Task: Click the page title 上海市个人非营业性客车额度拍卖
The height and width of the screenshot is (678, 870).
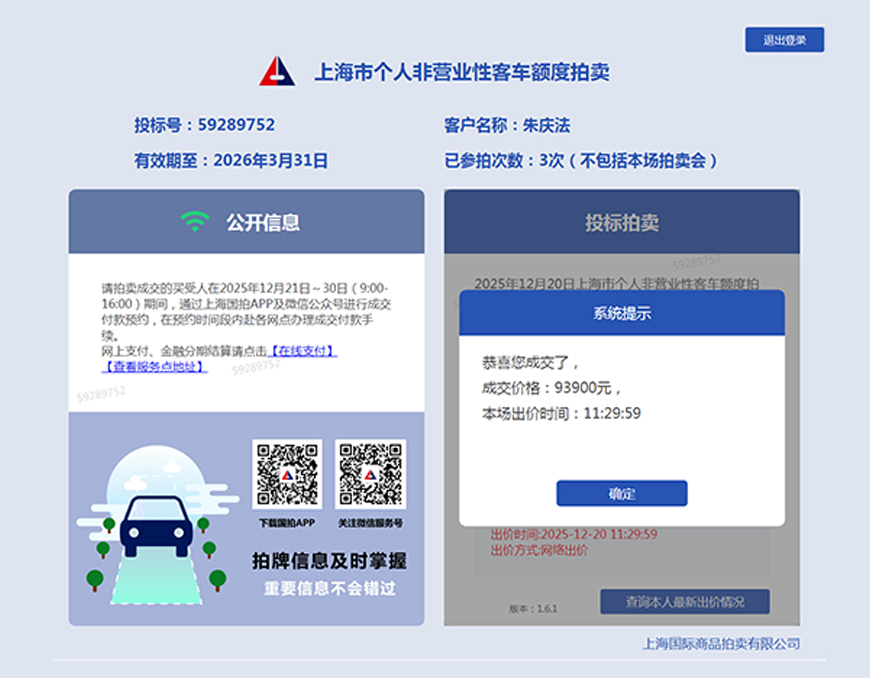Action: [462, 72]
